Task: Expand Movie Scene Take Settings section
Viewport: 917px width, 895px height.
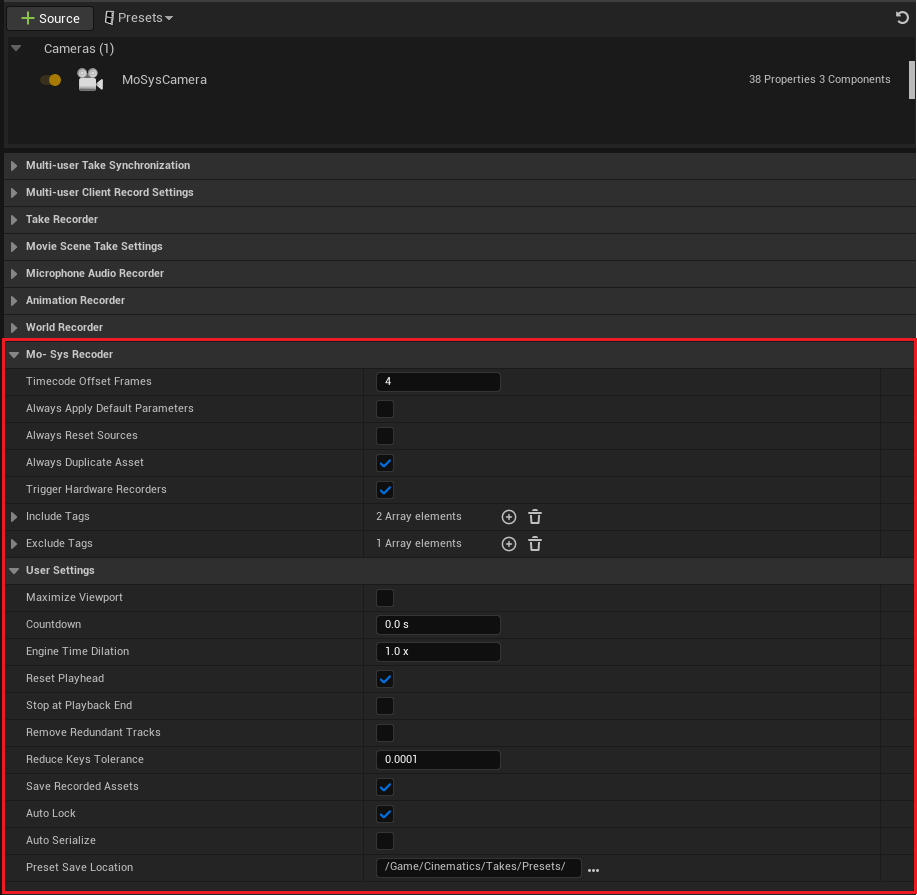Action: pyautogui.click(x=14, y=247)
